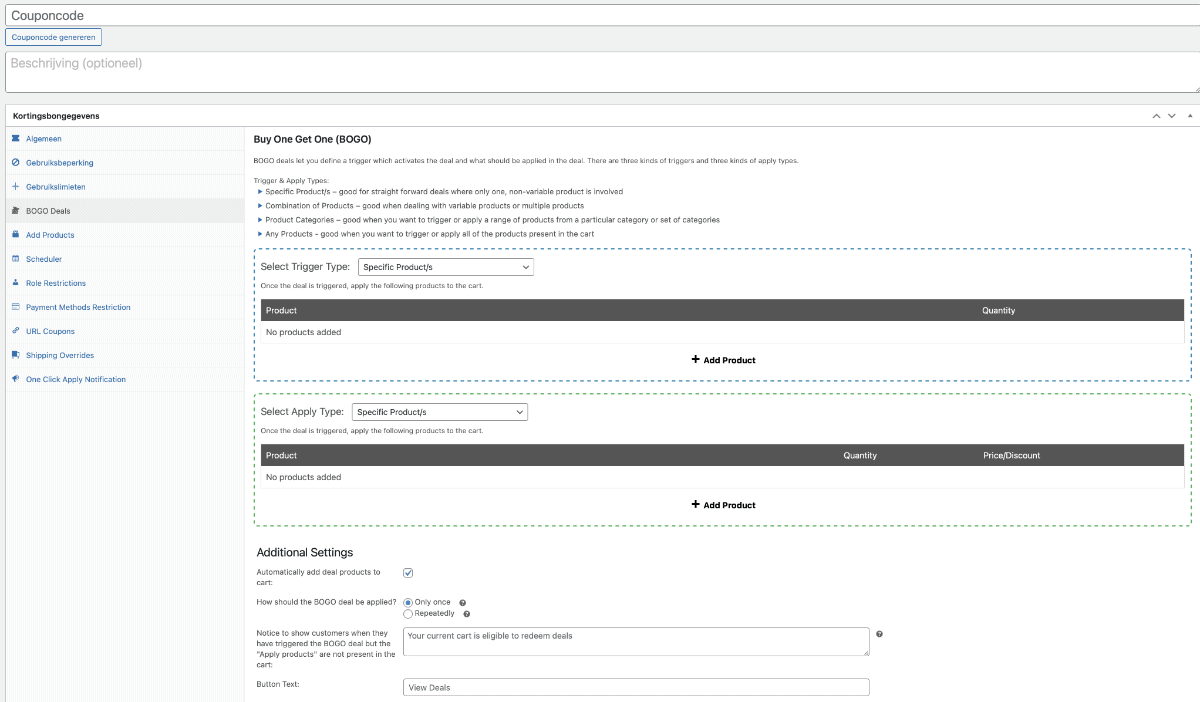The image size is (1200, 702).
Task: Open the Select Apply Type dropdown
Action: (439, 412)
